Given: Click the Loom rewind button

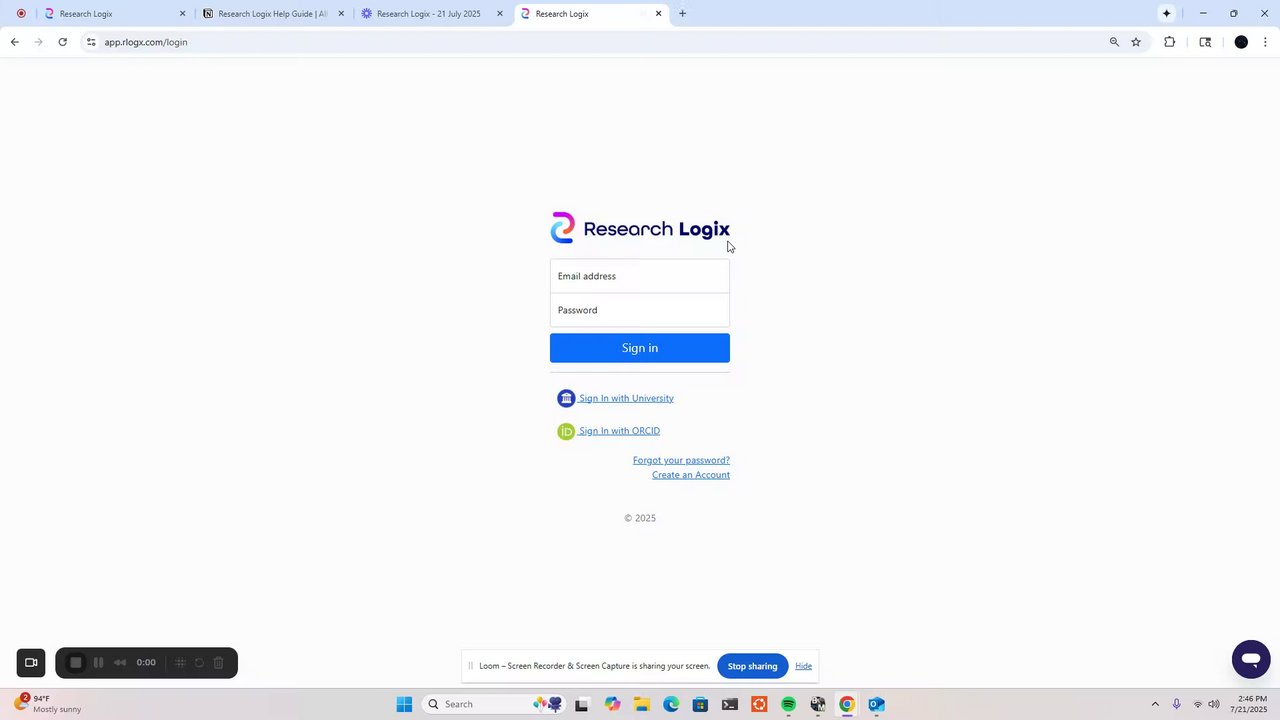Looking at the screenshot, I should click(x=120, y=663).
